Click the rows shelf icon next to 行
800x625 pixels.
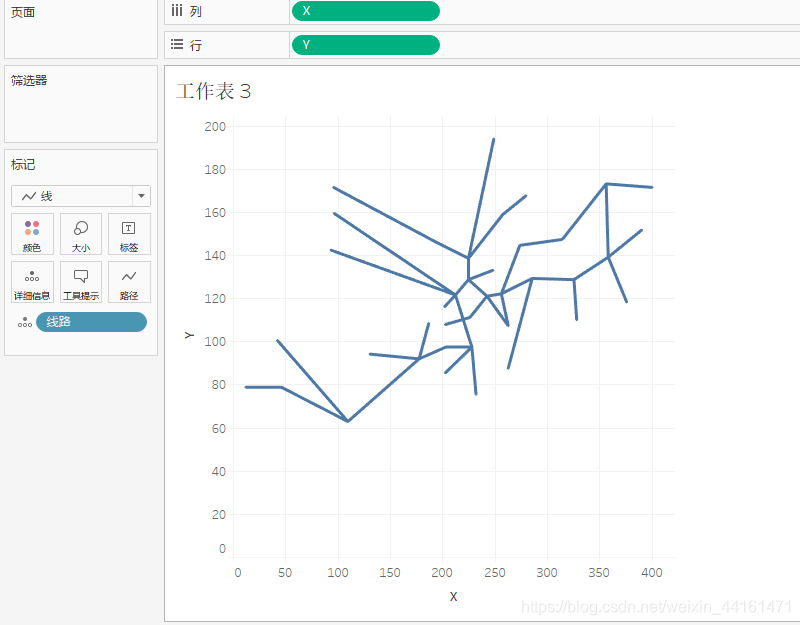point(177,44)
